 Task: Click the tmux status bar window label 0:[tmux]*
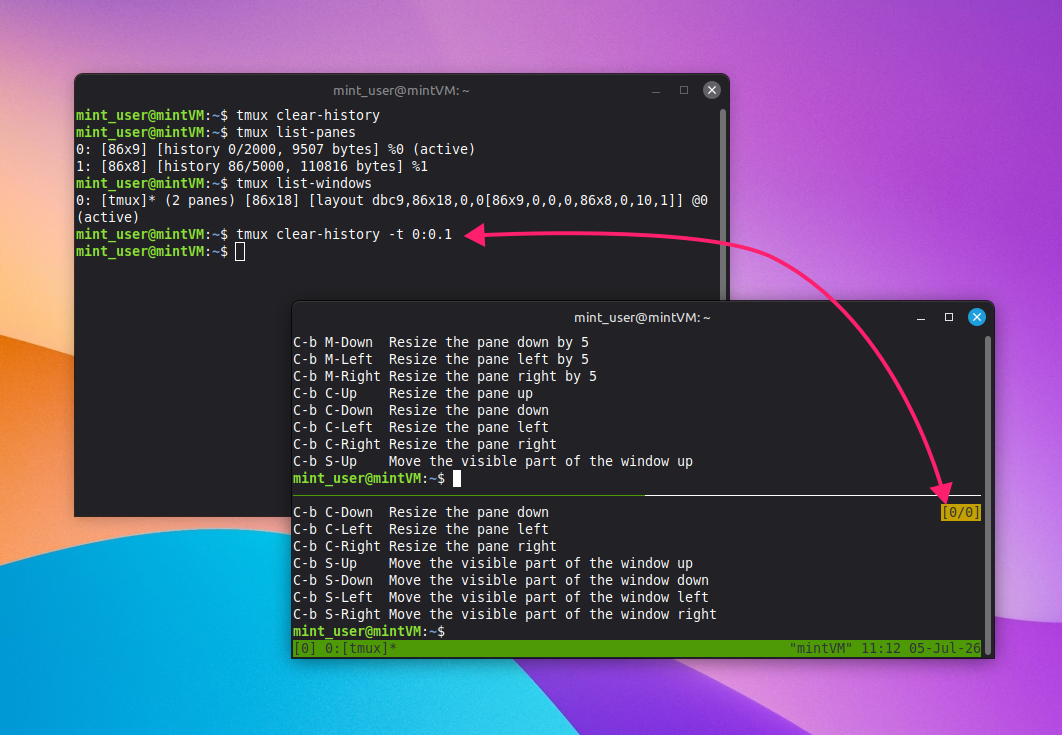[x=360, y=648]
